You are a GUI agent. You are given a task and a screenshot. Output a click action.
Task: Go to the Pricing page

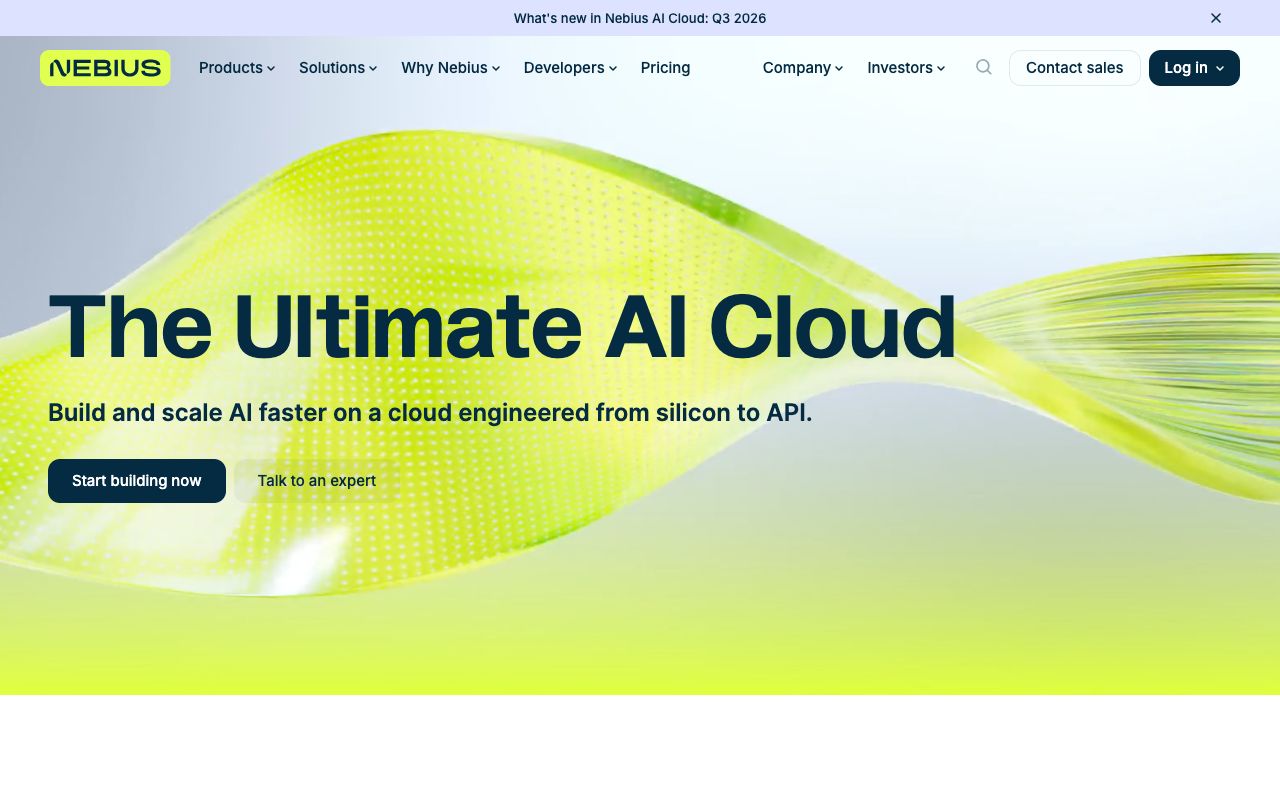coord(666,68)
